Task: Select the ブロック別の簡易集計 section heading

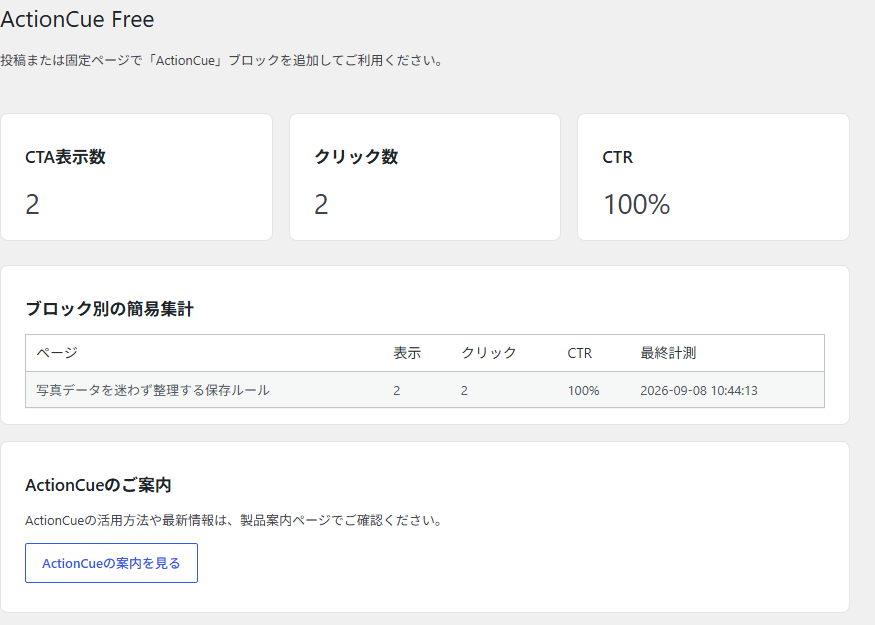Action: (109, 309)
